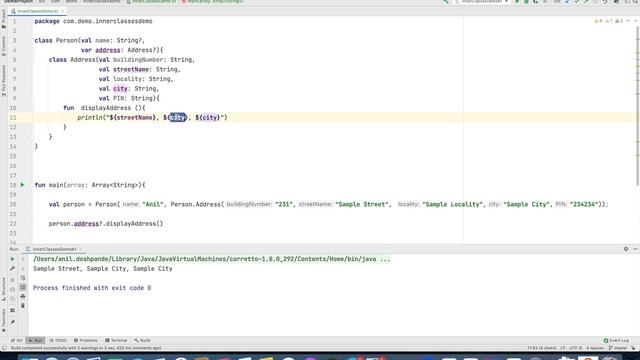Click the print icon in Run panel
The width and height of the screenshot is (640, 360).
(23, 296)
